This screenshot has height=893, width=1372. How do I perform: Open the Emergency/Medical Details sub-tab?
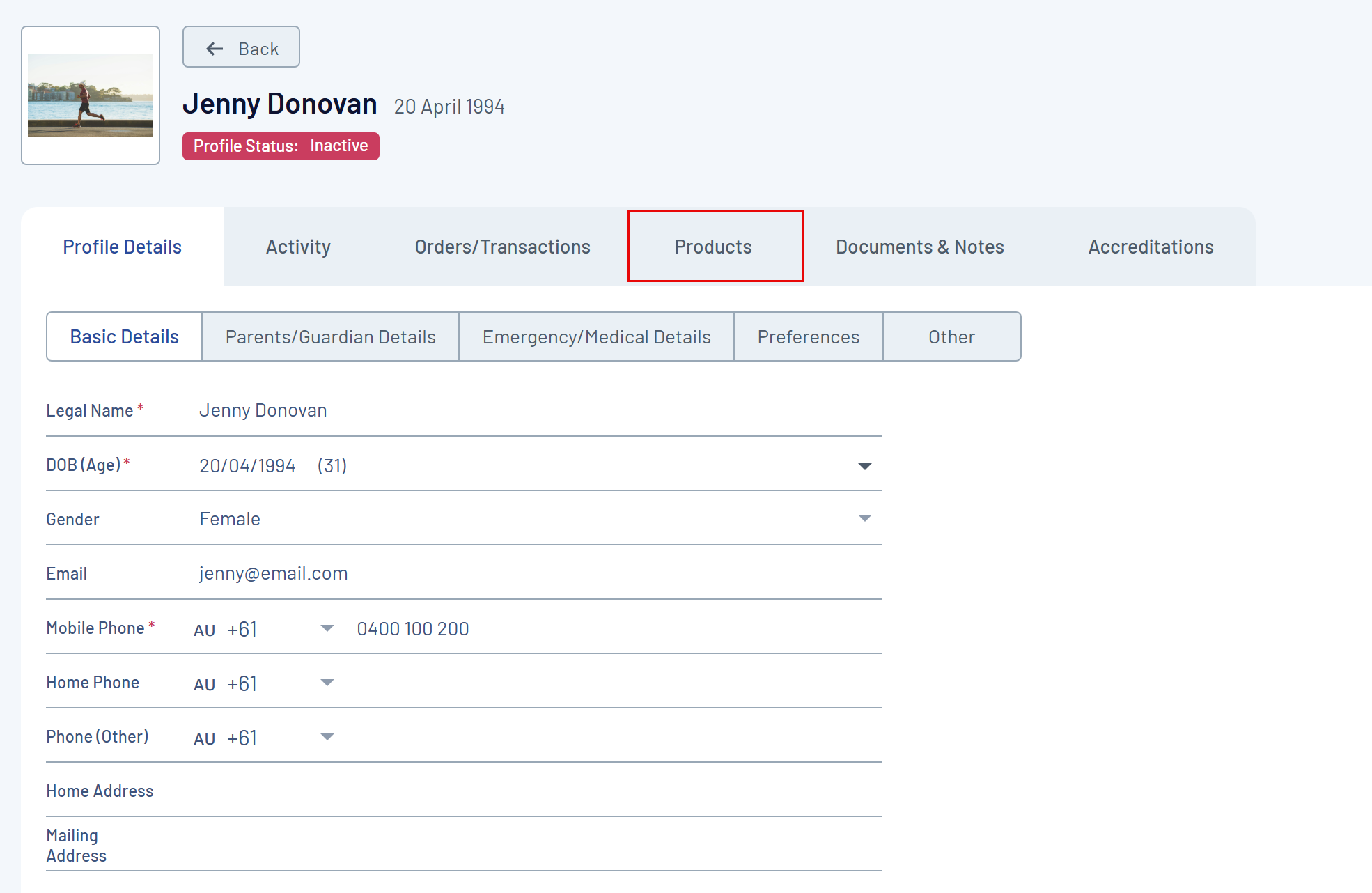(596, 337)
